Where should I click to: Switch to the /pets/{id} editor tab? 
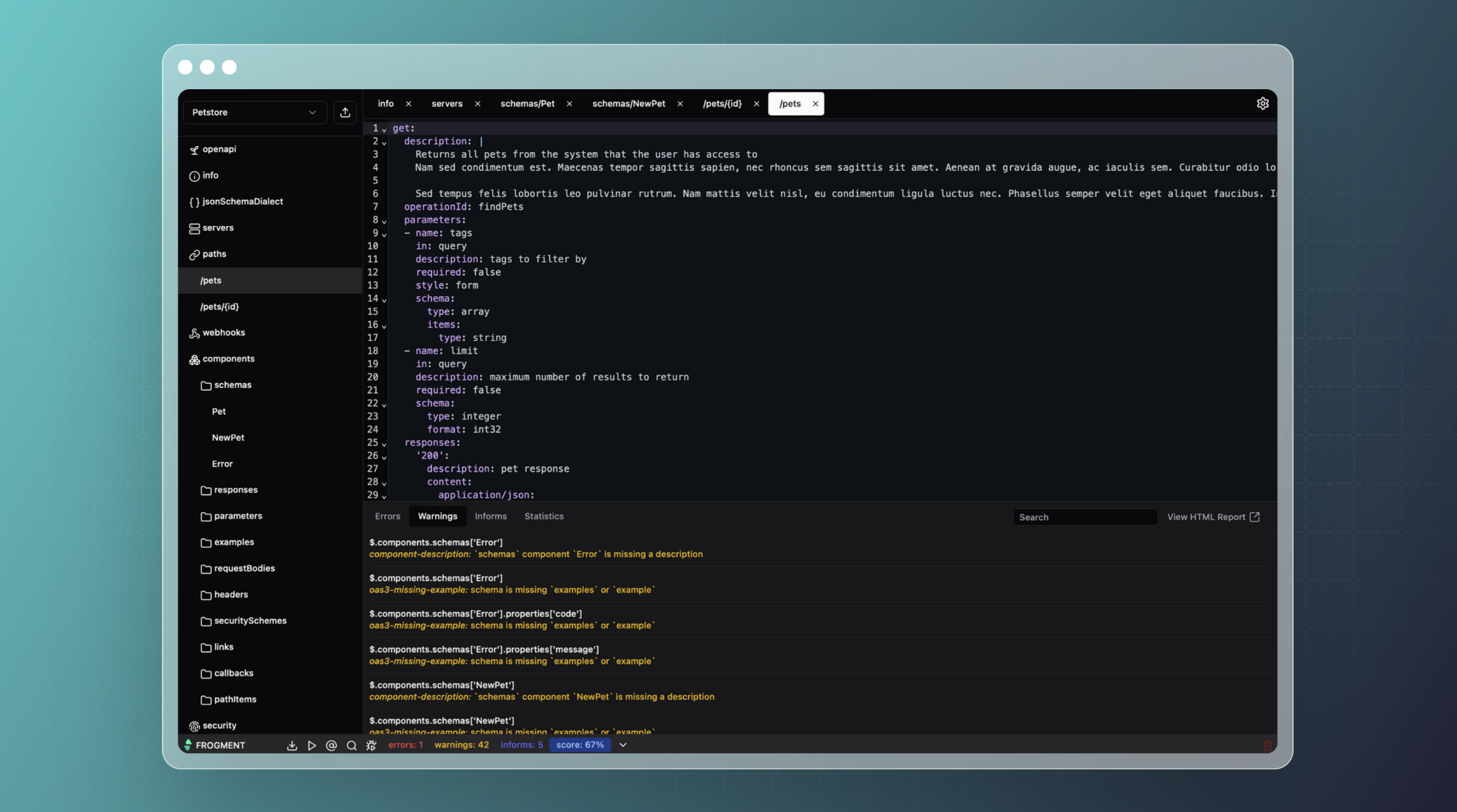click(722, 104)
